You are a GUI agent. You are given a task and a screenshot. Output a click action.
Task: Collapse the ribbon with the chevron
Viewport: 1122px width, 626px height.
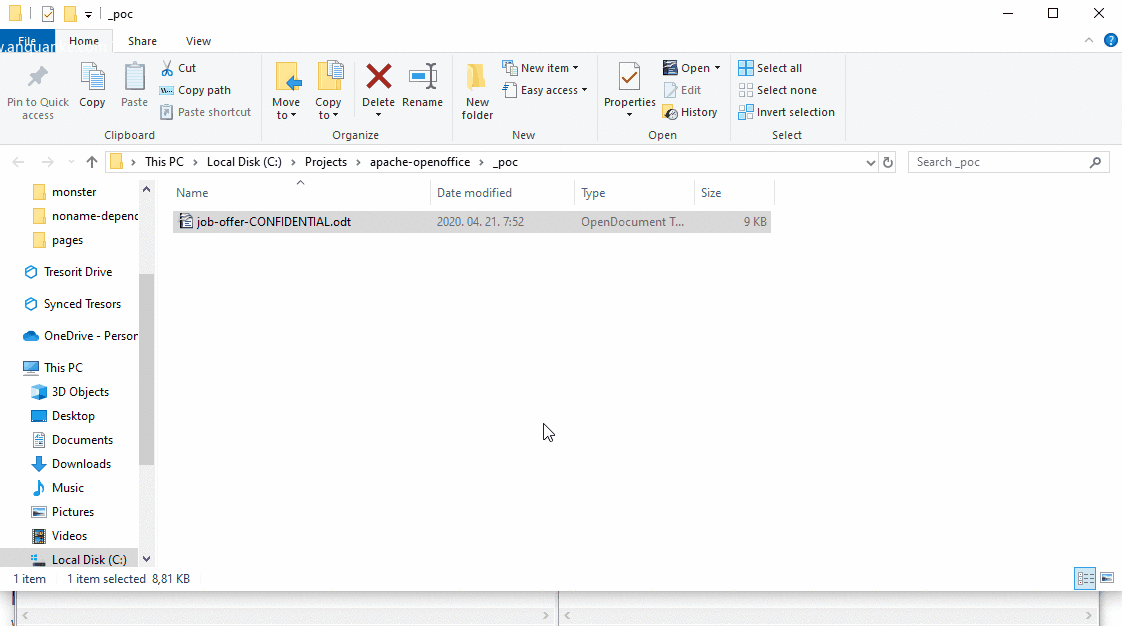pyautogui.click(x=1088, y=41)
